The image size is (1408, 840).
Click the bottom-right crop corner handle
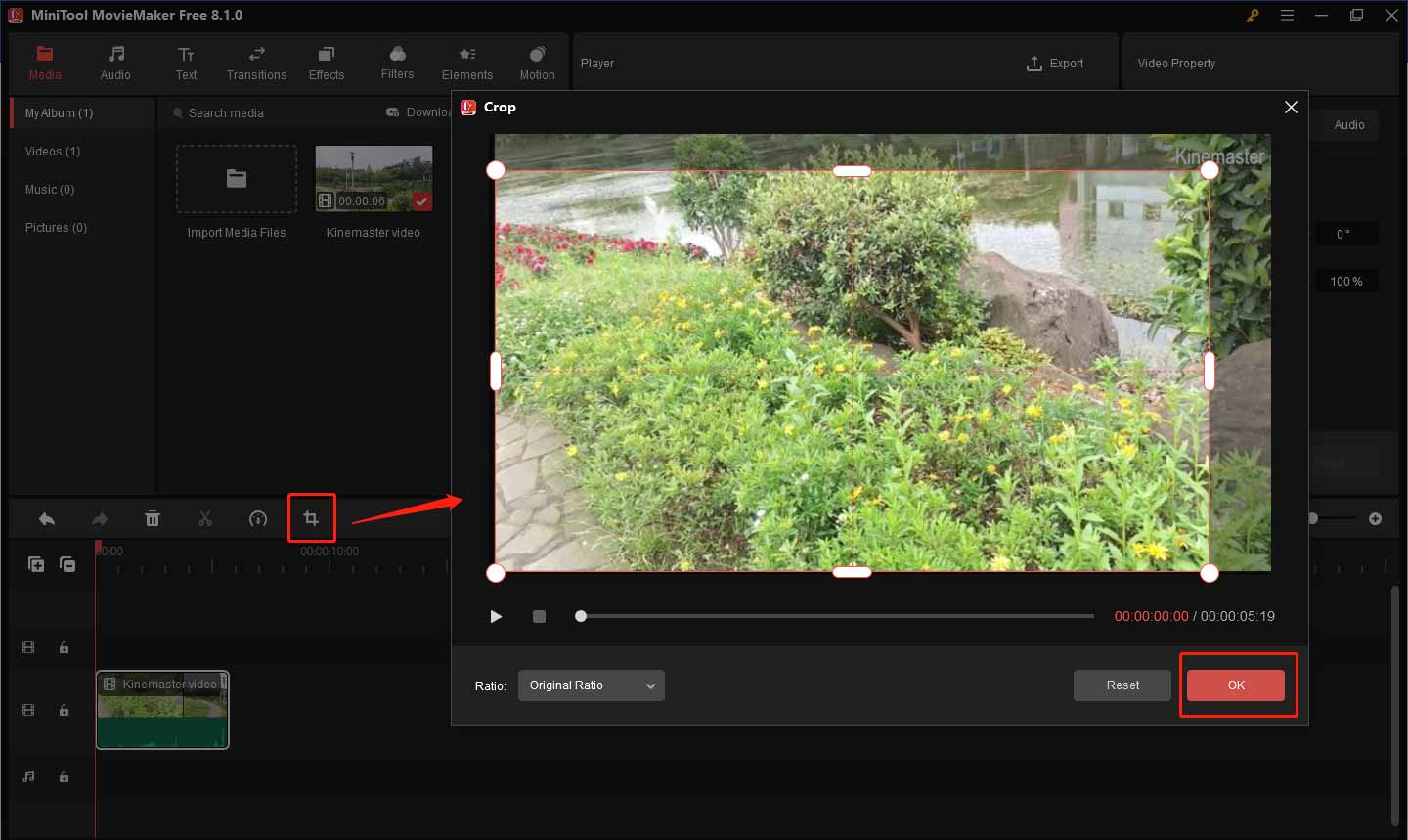coord(1210,573)
